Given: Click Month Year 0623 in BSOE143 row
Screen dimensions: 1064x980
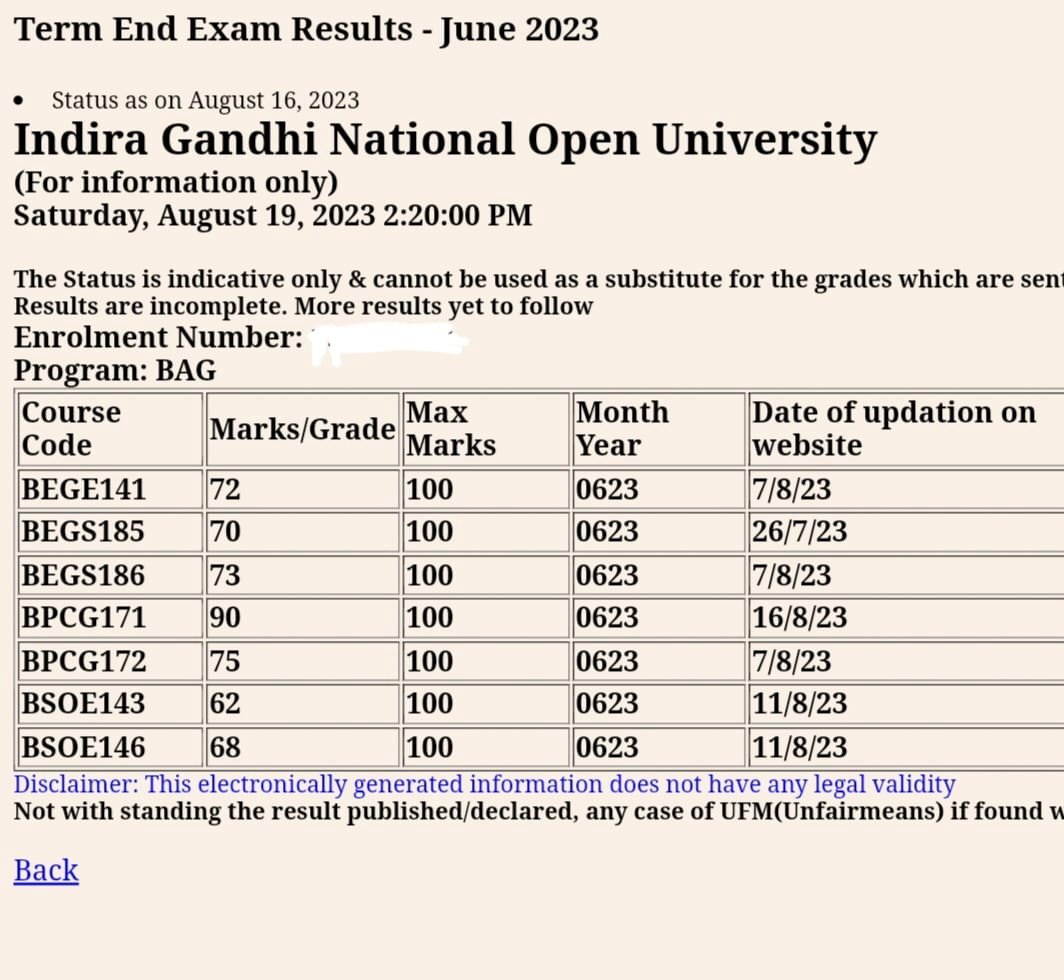Looking at the screenshot, I should (x=607, y=703).
